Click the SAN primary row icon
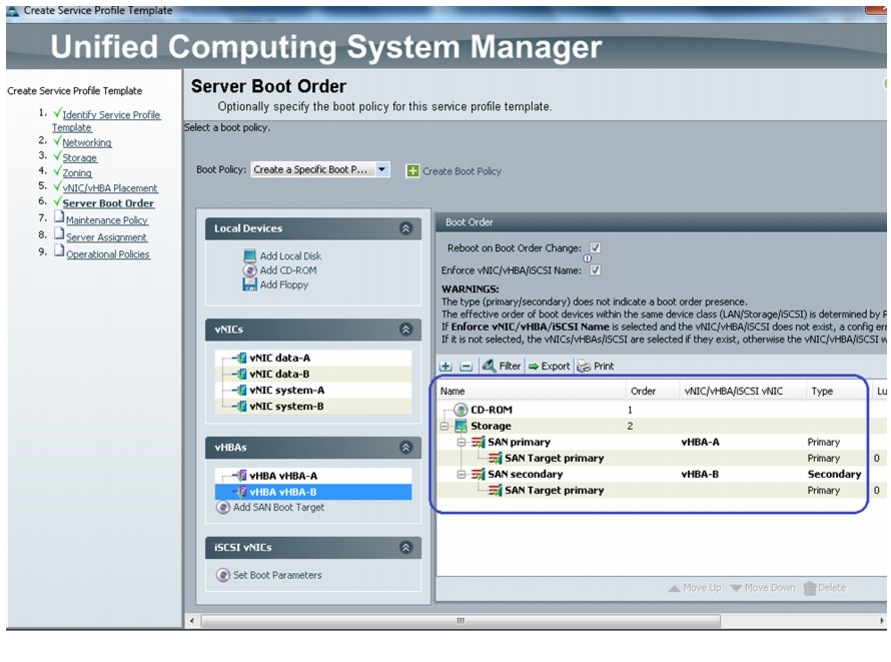The image size is (891, 662). [x=478, y=442]
